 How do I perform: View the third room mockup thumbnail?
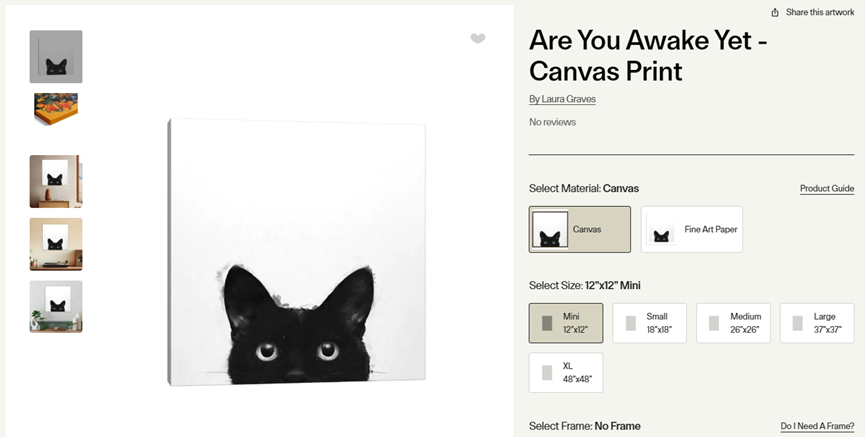point(56,181)
